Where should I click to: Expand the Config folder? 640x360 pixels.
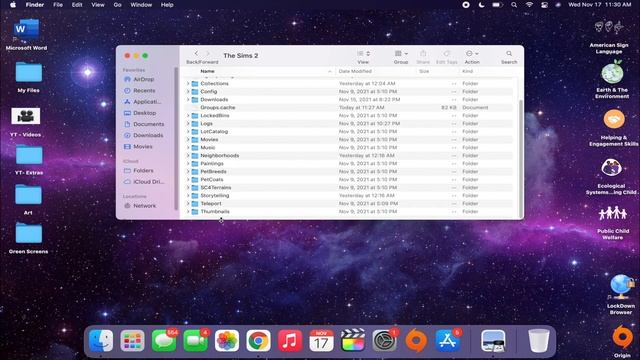(188, 91)
